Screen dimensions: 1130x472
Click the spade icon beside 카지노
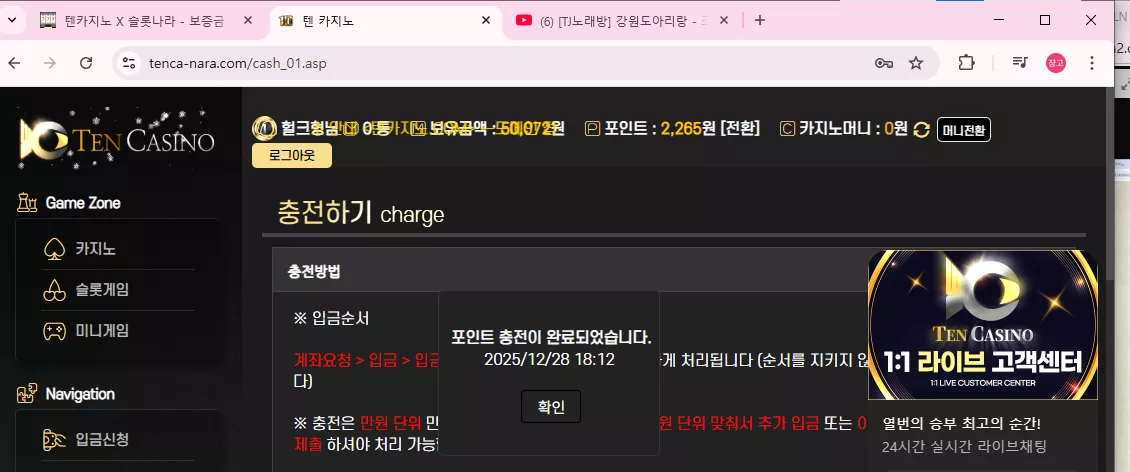coord(54,249)
